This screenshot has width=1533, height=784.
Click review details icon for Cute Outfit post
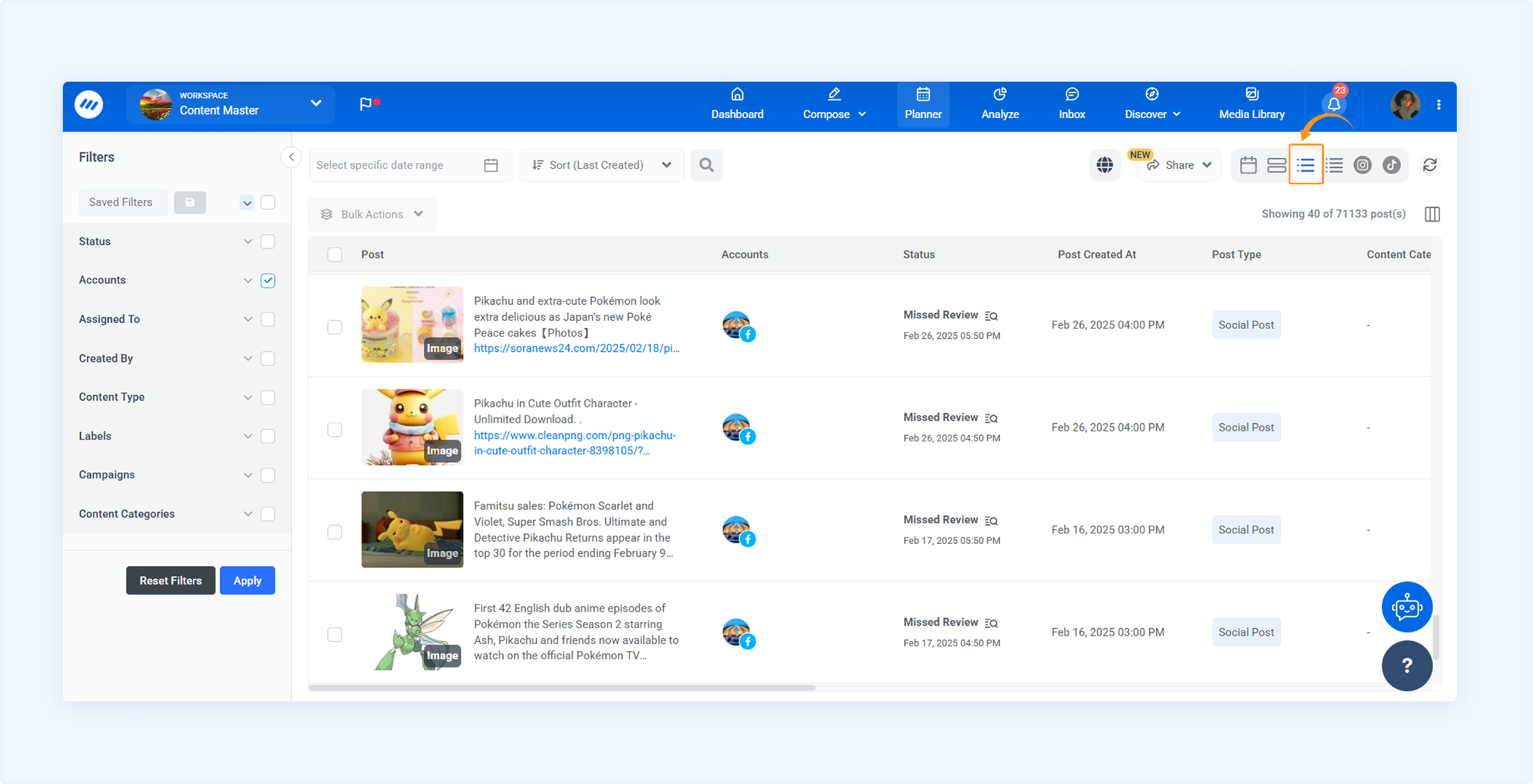coord(991,418)
